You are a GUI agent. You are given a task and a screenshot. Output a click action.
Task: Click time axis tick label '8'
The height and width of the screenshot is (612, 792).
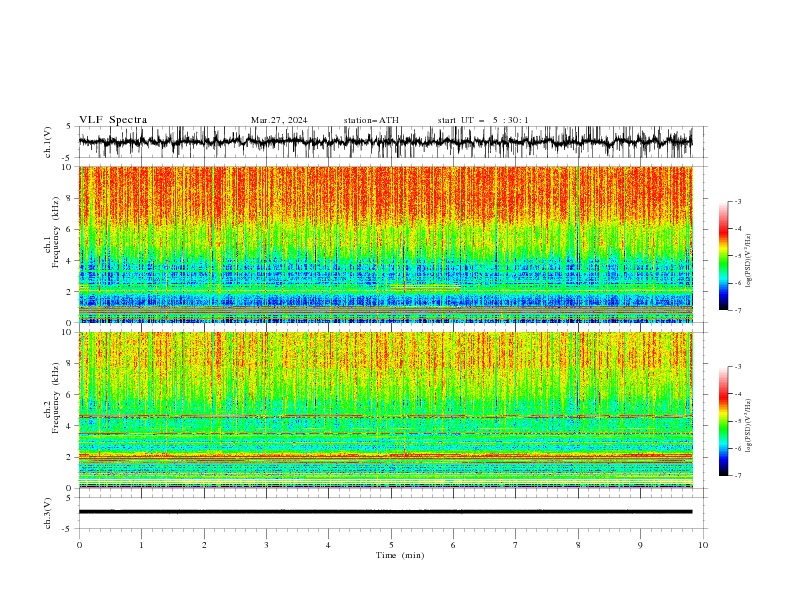[x=578, y=545]
